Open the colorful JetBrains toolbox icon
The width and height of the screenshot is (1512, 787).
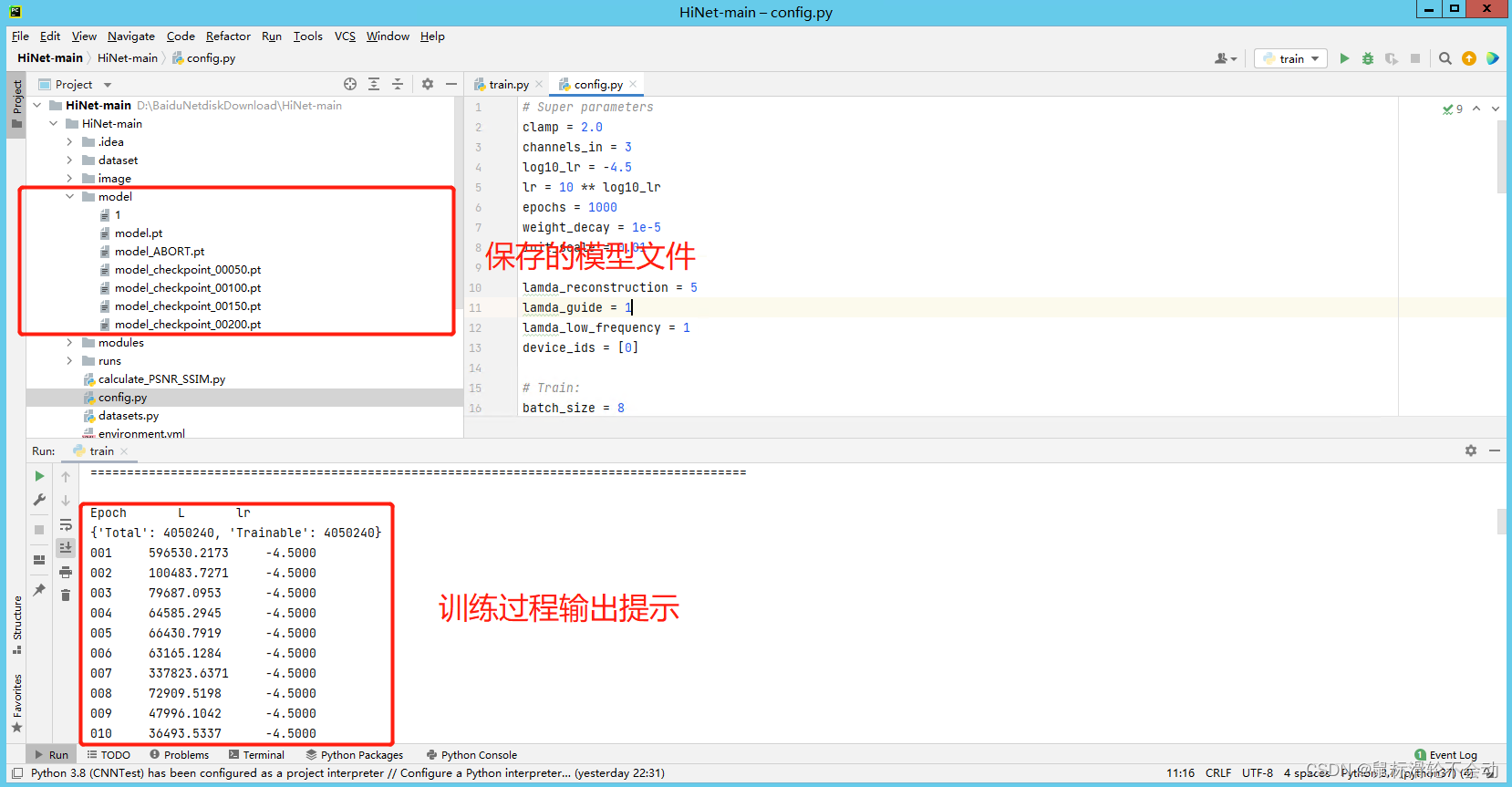(1493, 58)
